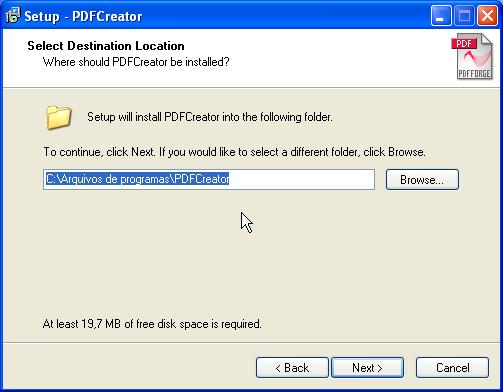Click 'Select Destination Location' heading

(x=106, y=46)
